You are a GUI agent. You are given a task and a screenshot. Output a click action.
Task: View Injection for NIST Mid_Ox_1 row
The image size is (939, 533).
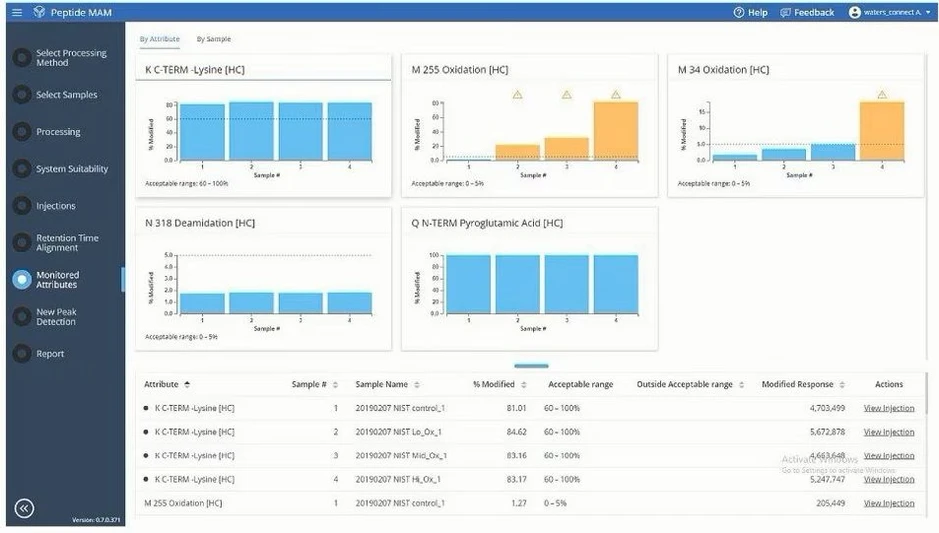[889, 456]
